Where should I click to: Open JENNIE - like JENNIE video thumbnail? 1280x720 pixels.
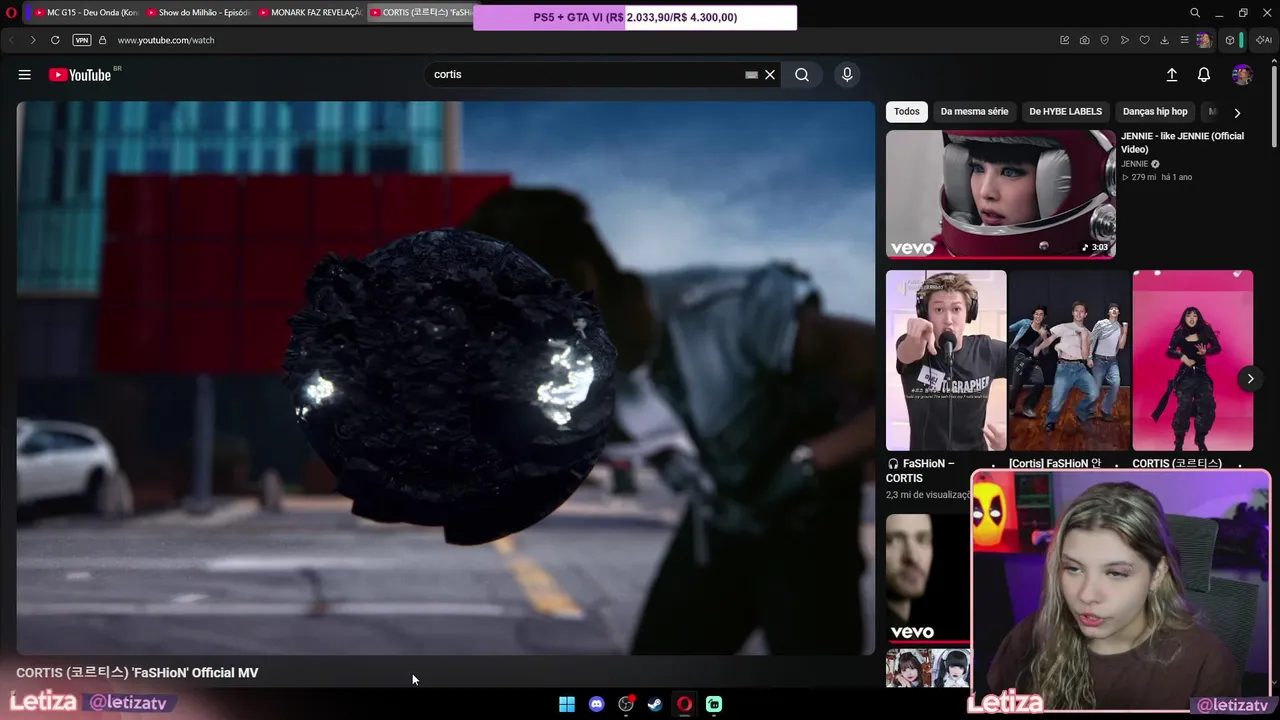click(x=1001, y=194)
